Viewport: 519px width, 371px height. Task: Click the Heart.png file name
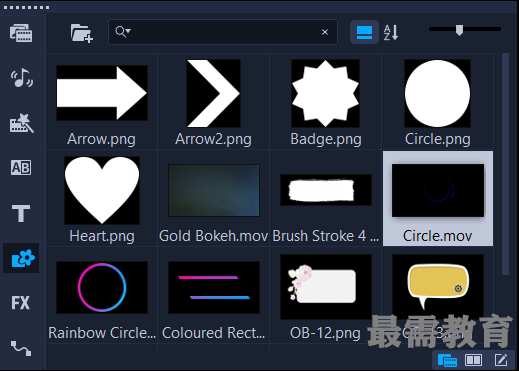tap(102, 236)
